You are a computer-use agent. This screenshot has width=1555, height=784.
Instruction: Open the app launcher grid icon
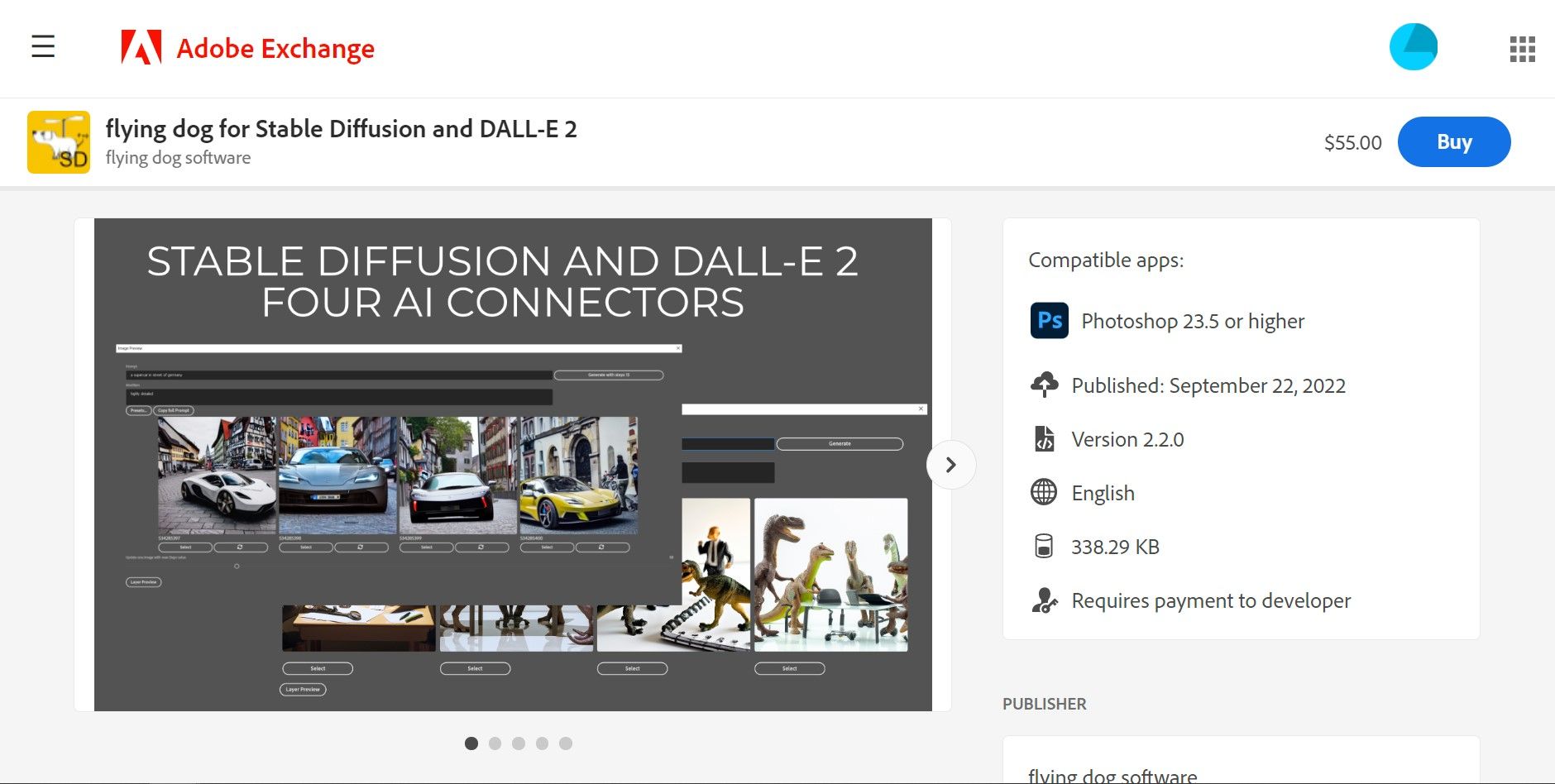tap(1521, 47)
